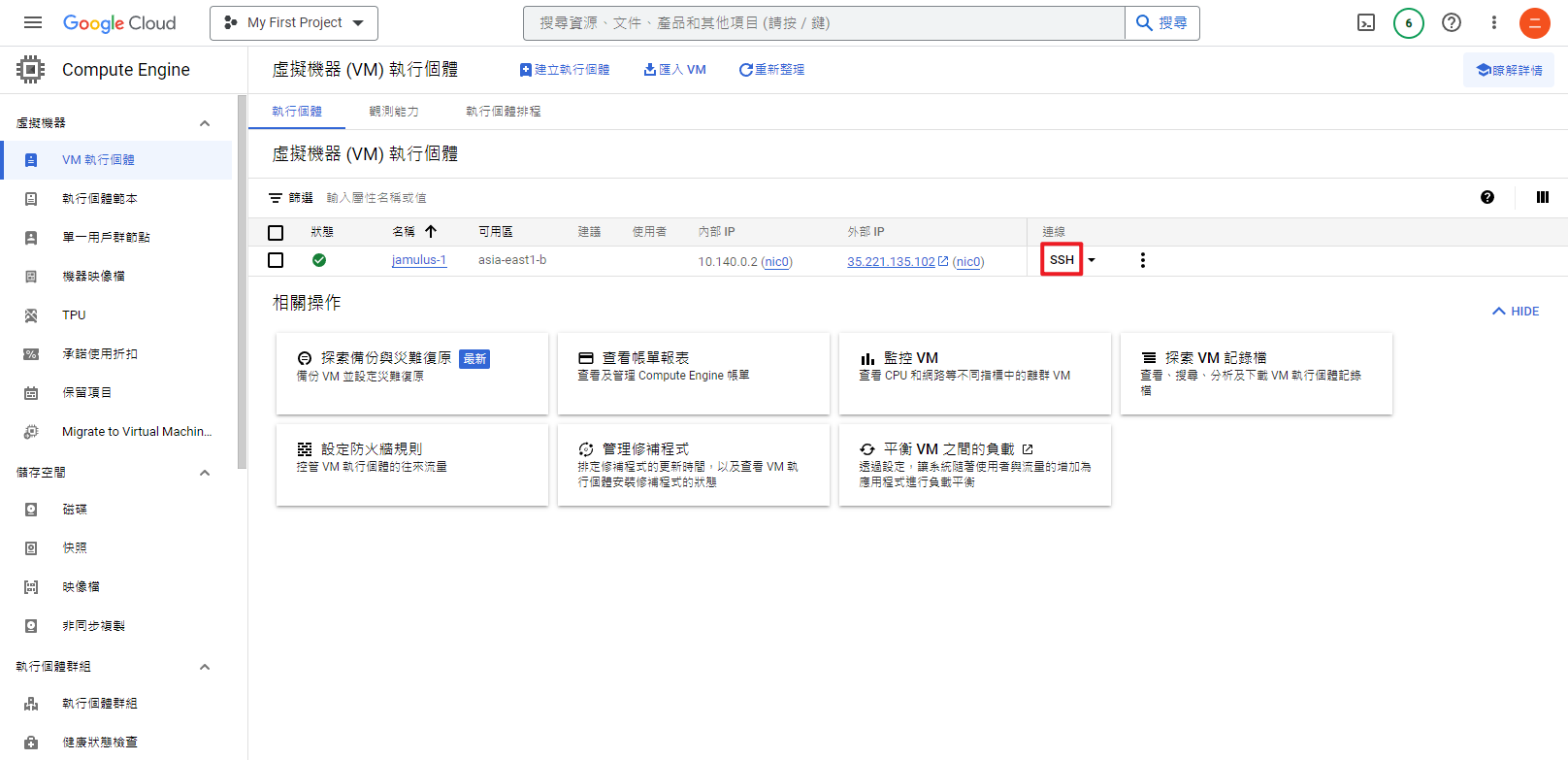Hide the 相關操作 section

1516,312
